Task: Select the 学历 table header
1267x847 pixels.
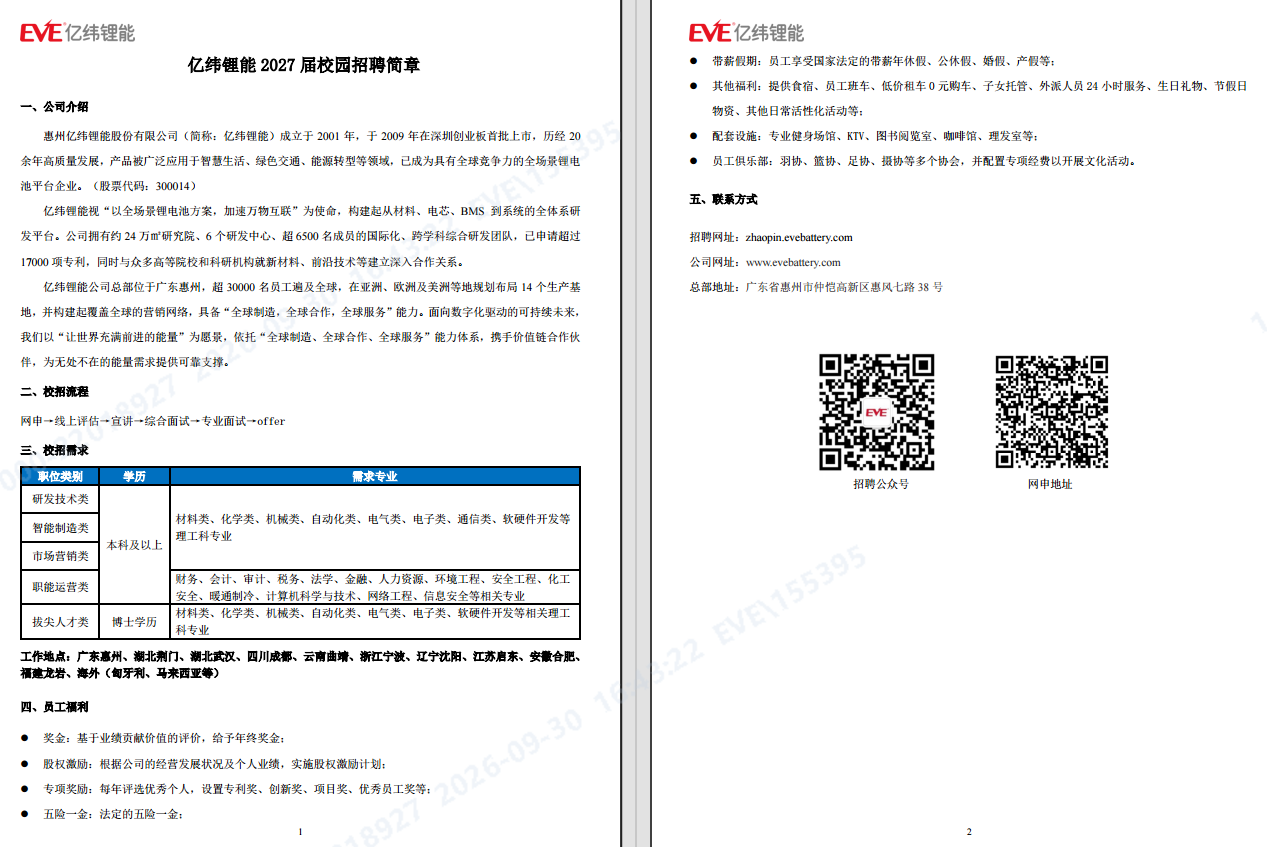Action: click(134, 476)
